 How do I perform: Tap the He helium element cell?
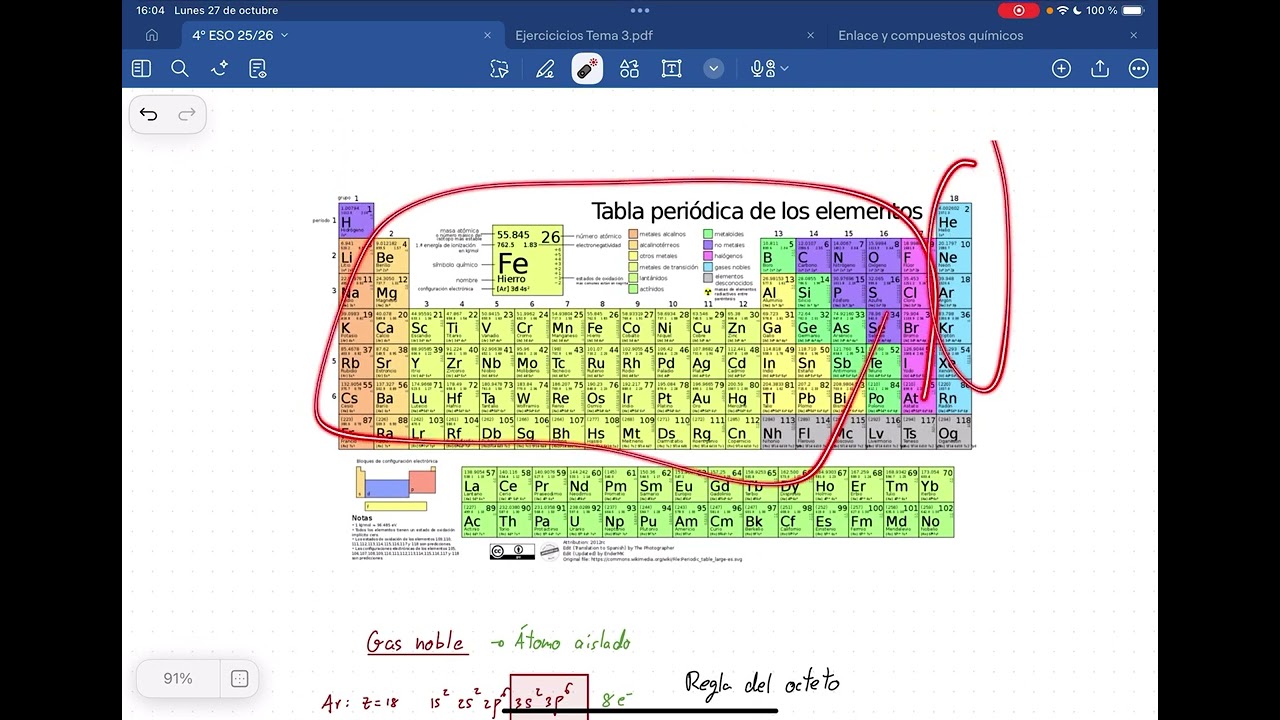coord(954,221)
